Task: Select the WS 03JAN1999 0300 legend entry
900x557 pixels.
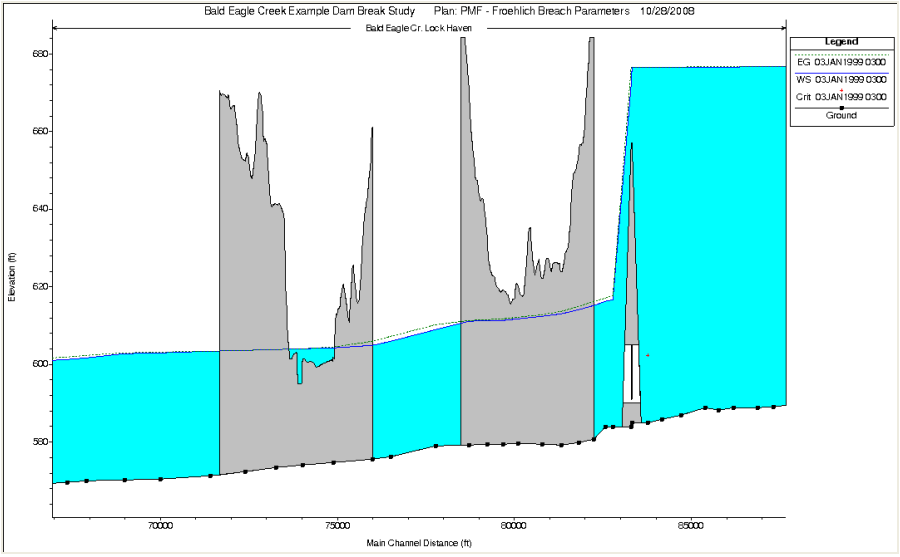Action: pos(841,78)
